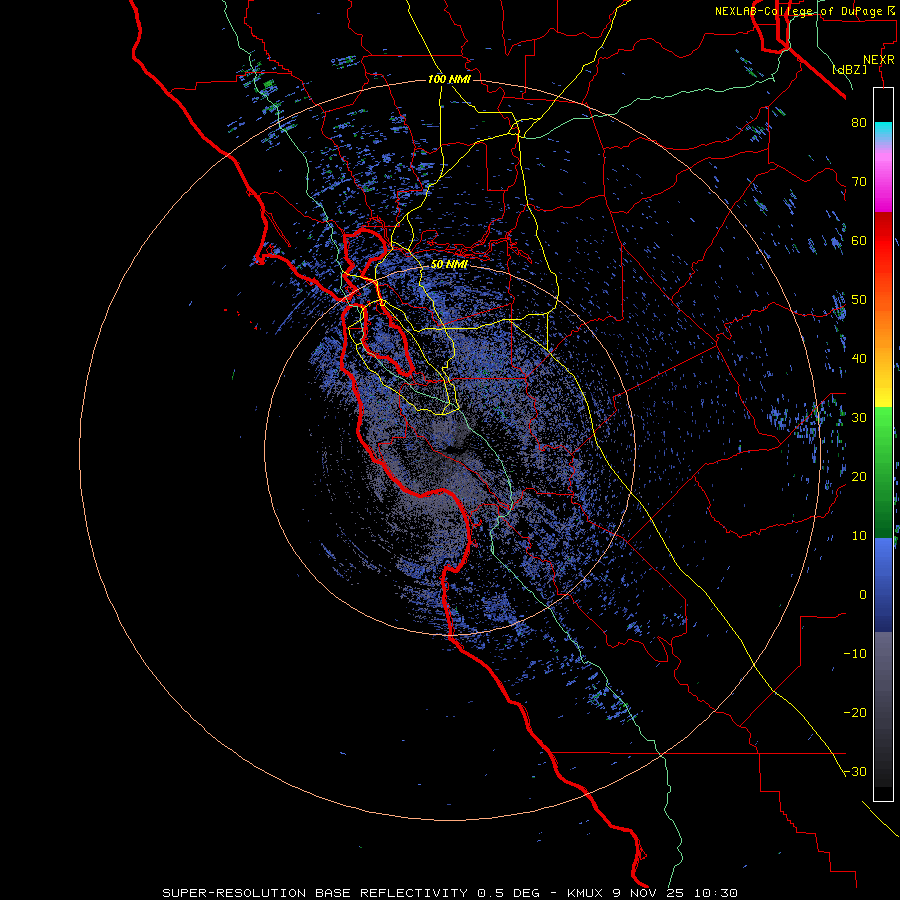
Task: Click the [dBZ] units label
Action: click(849, 70)
